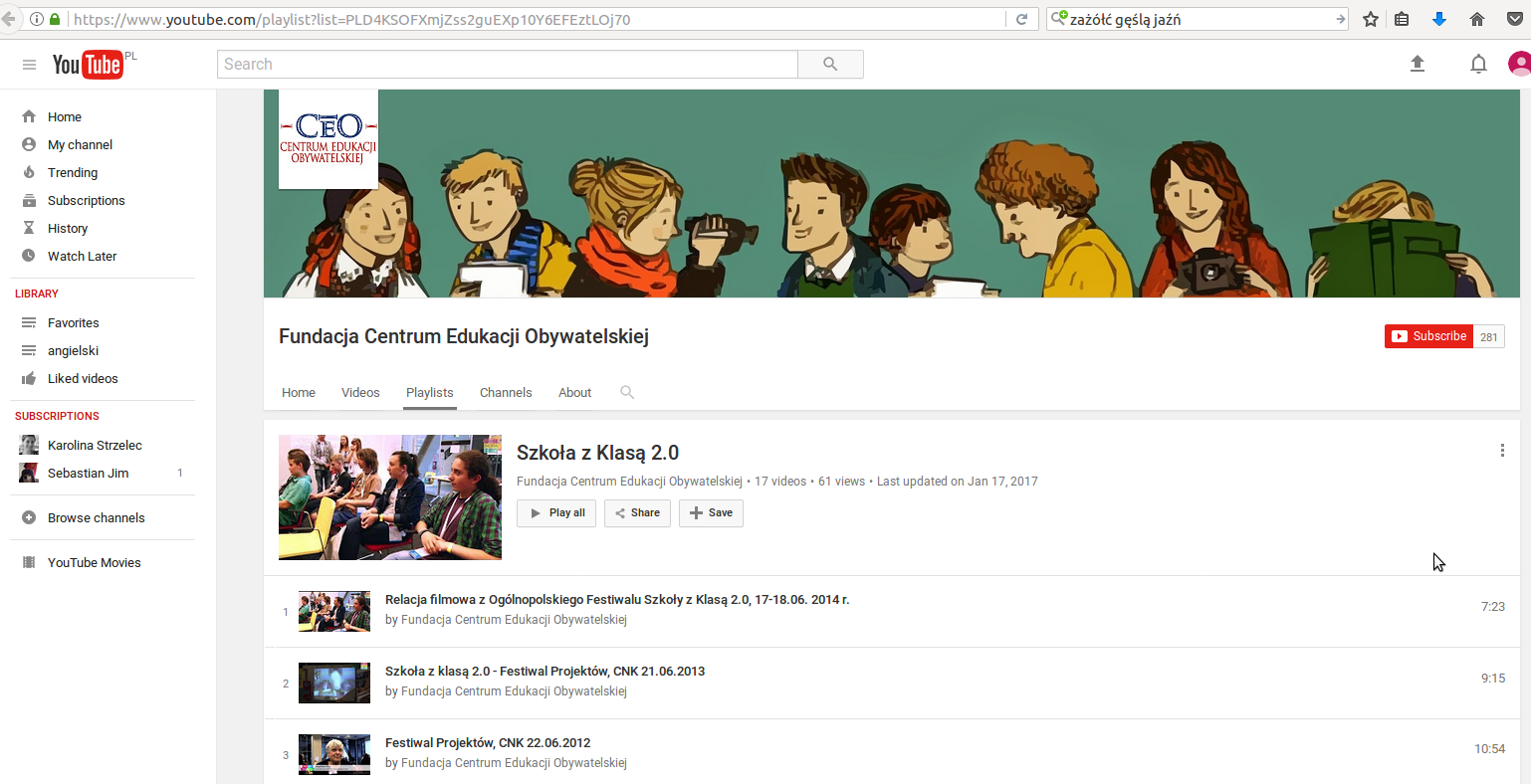Image resolution: width=1531 pixels, height=784 pixels.
Task: Click the Play all button
Action: 556,513
